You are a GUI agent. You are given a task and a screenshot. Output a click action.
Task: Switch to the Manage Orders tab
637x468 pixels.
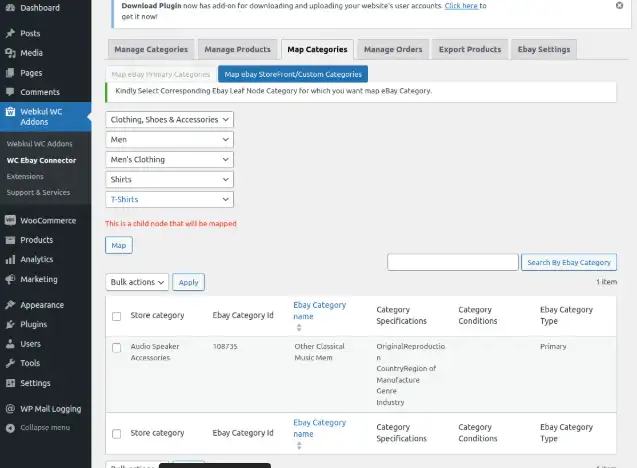pyautogui.click(x=392, y=49)
